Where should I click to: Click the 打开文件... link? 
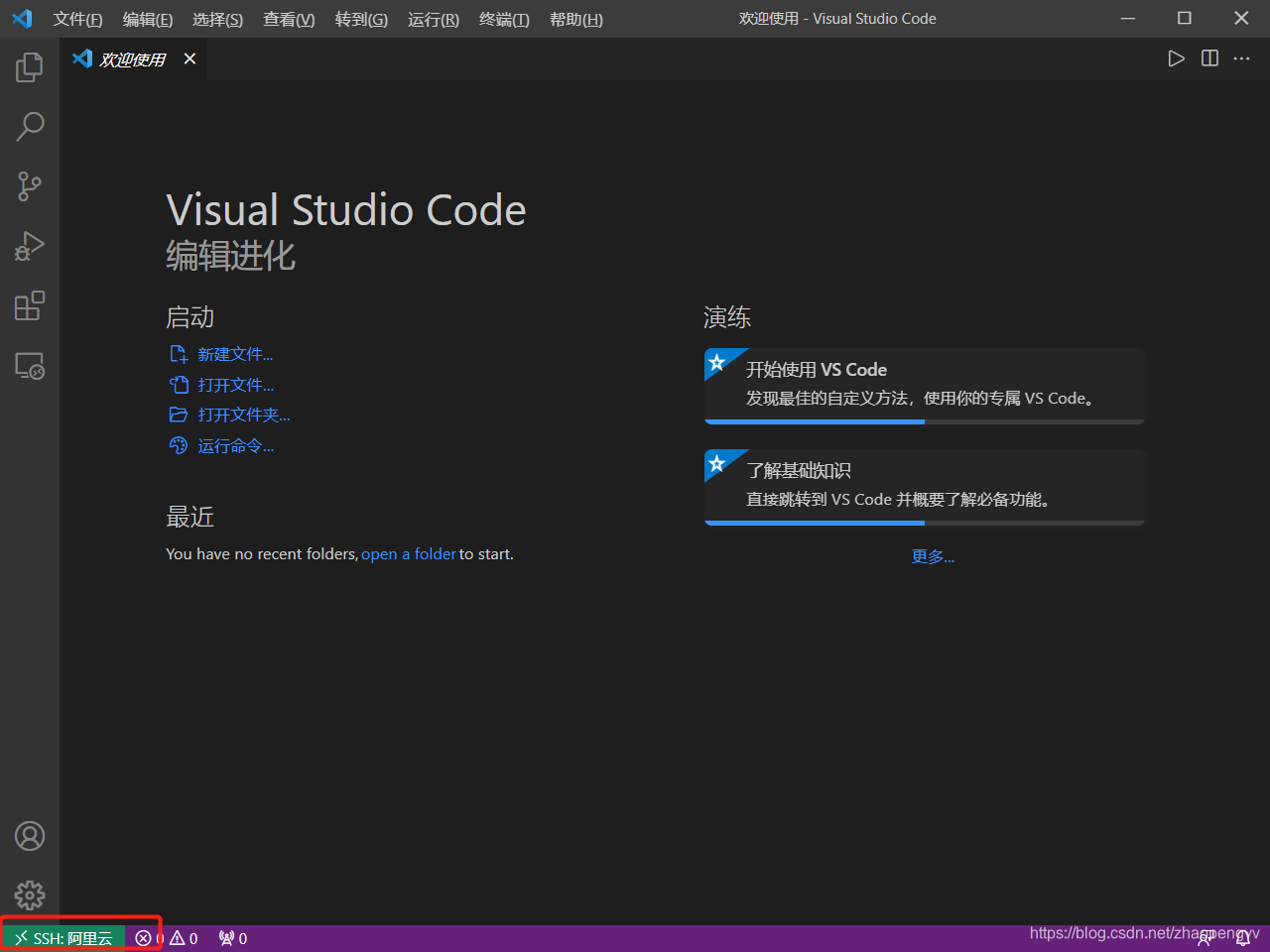(235, 385)
